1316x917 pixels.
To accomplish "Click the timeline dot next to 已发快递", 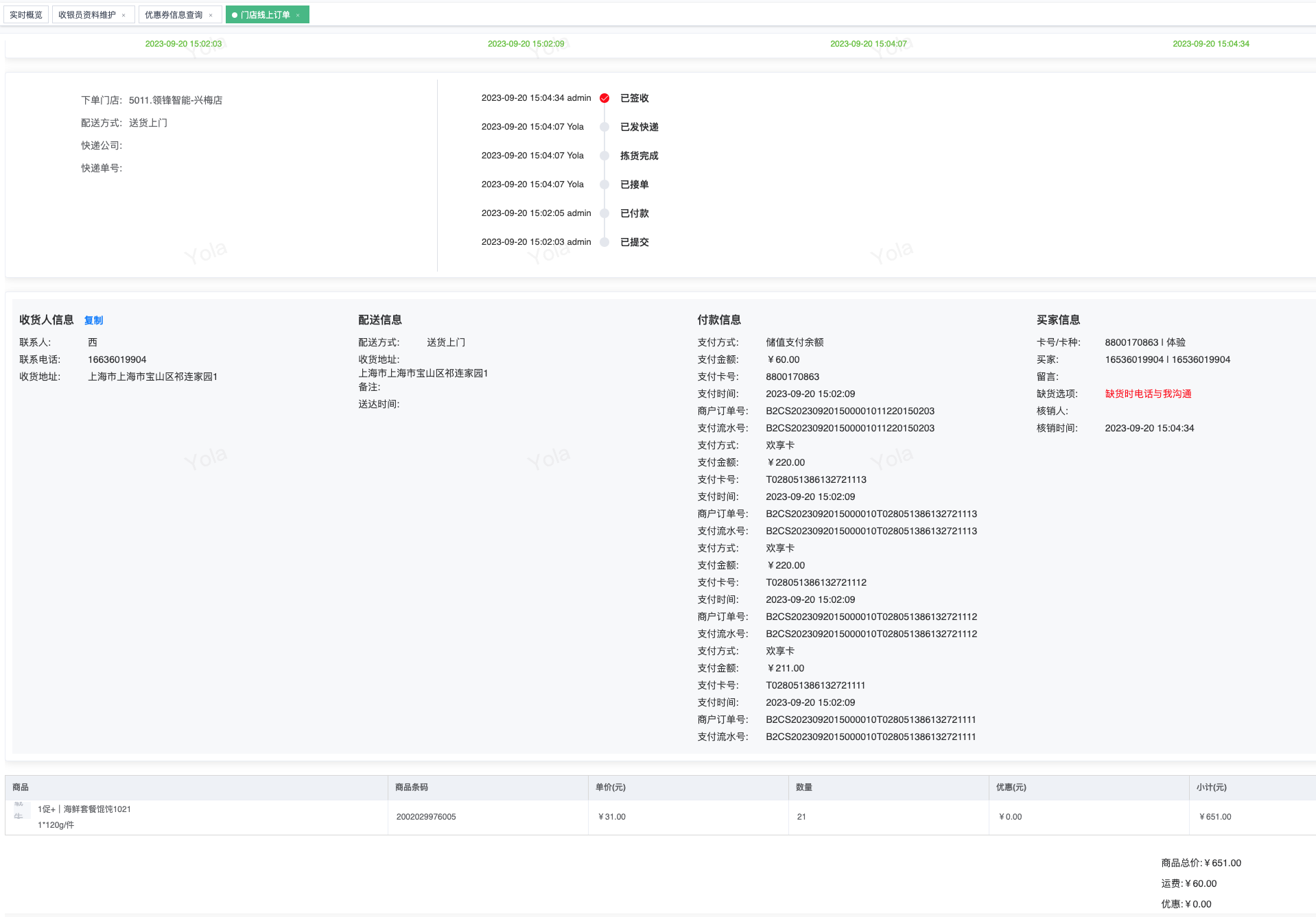I will click(x=604, y=127).
